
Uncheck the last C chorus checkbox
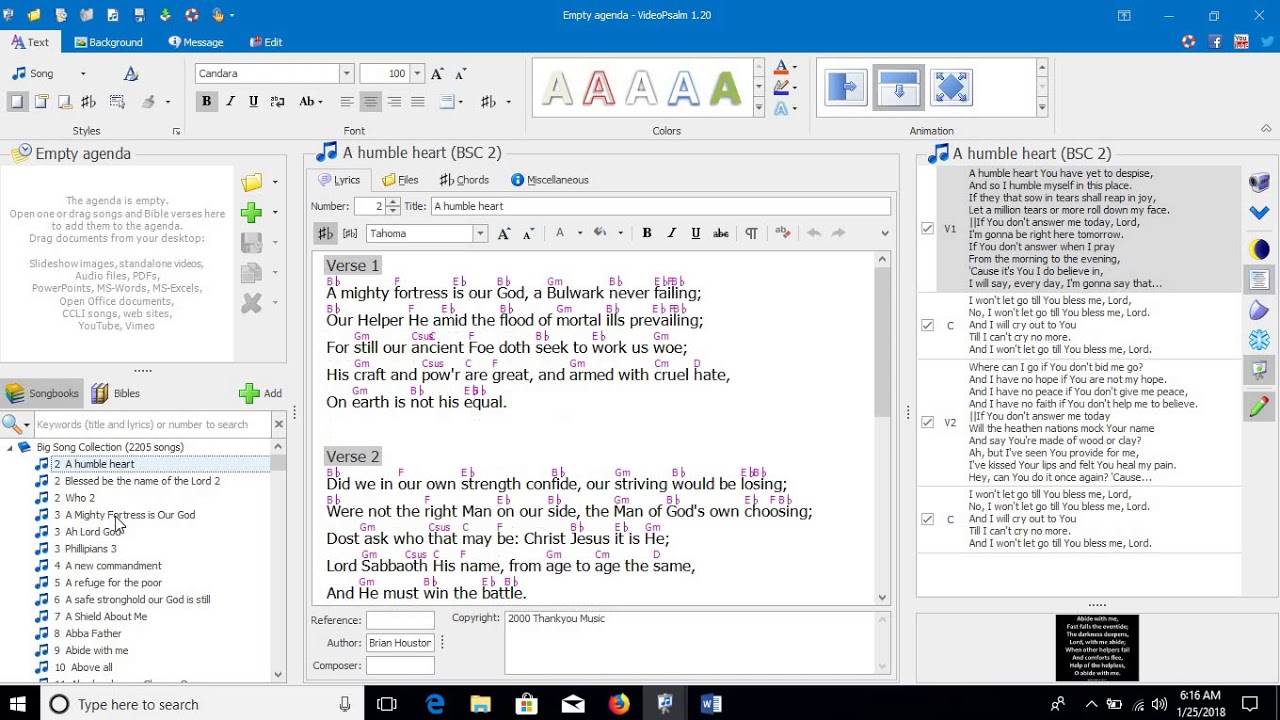point(927,520)
